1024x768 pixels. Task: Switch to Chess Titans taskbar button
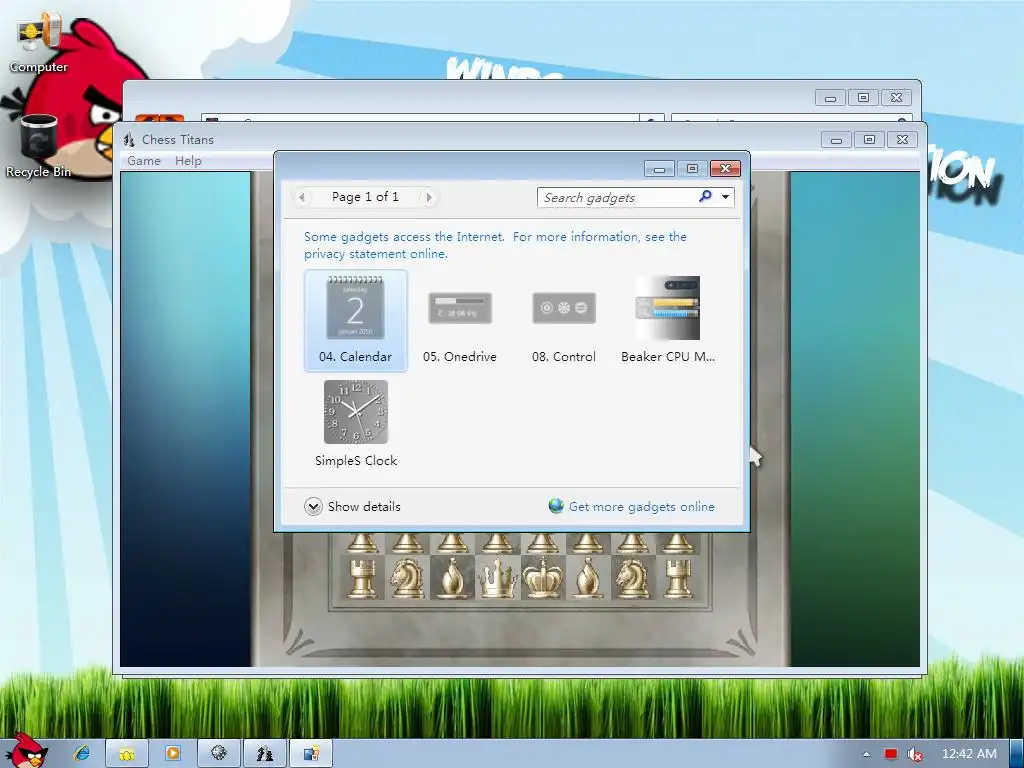click(x=264, y=754)
